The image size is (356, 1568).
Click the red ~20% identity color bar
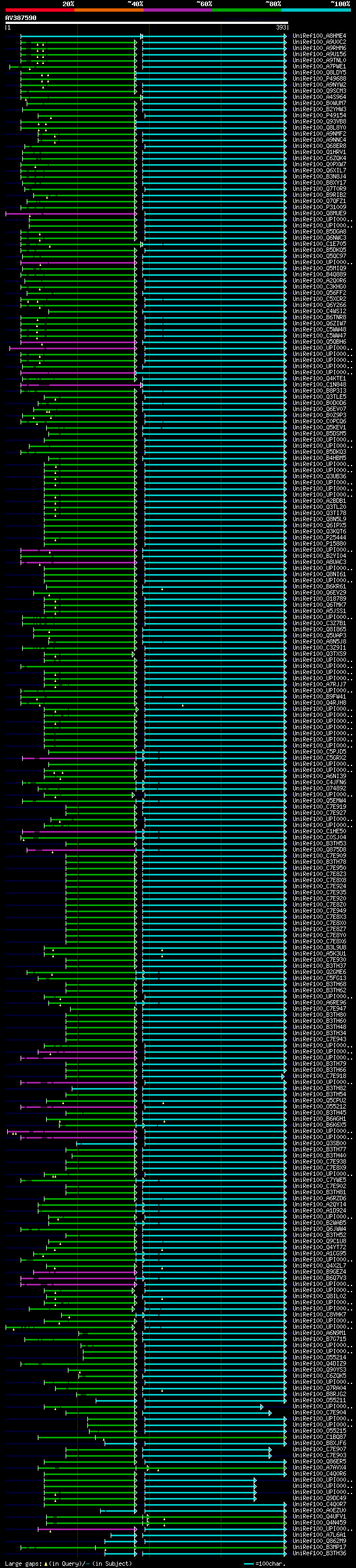[39, 10]
